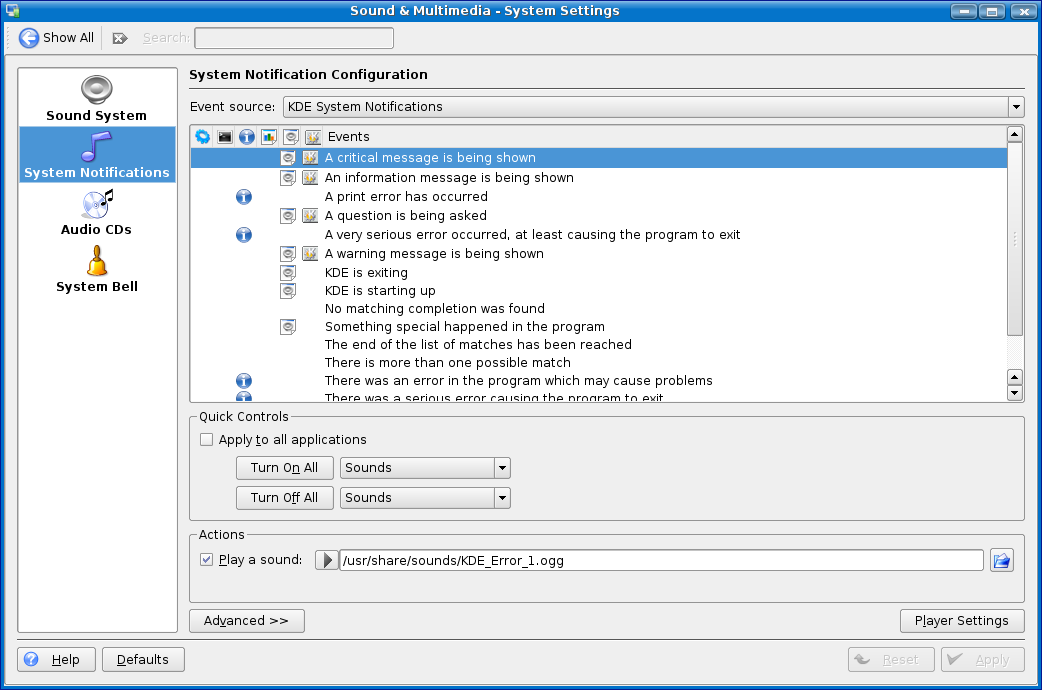Screen dimensions: 1042x690
Task: Enable 'Apply to all applications' checkbox
Action: pyautogui.click(x=207, y=440)
